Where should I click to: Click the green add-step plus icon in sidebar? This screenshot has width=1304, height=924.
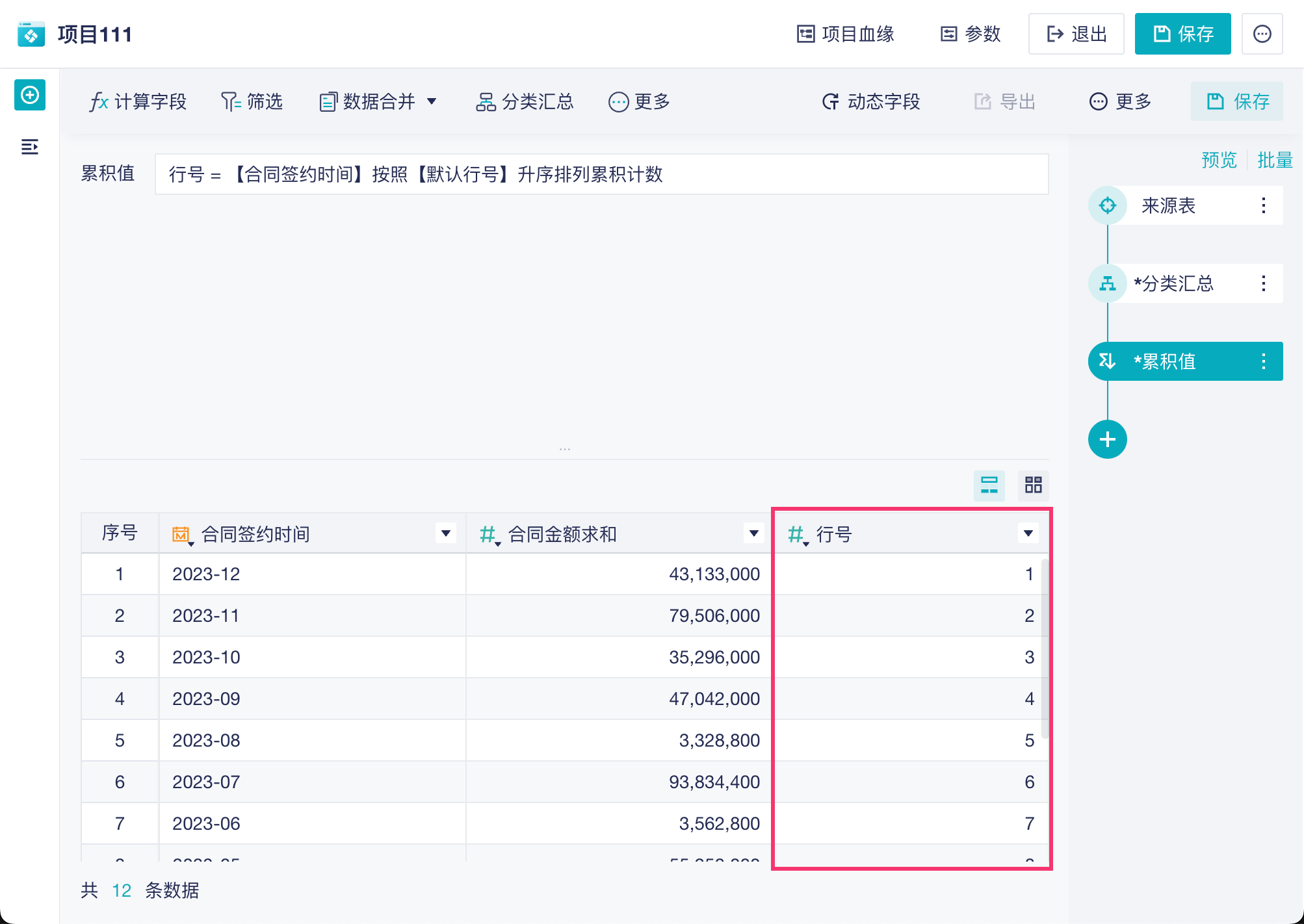30,96
